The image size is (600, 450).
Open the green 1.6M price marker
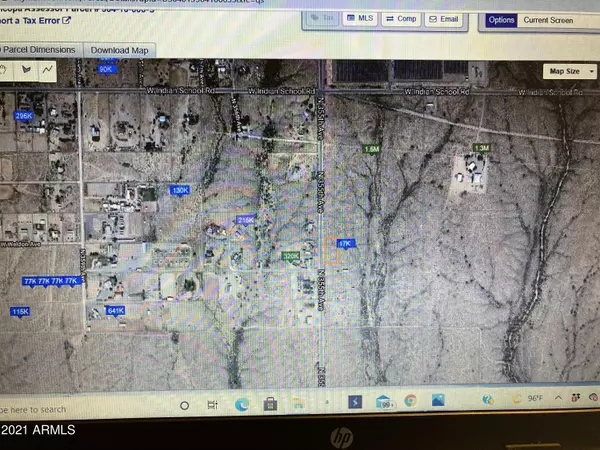tap(372, 149)
